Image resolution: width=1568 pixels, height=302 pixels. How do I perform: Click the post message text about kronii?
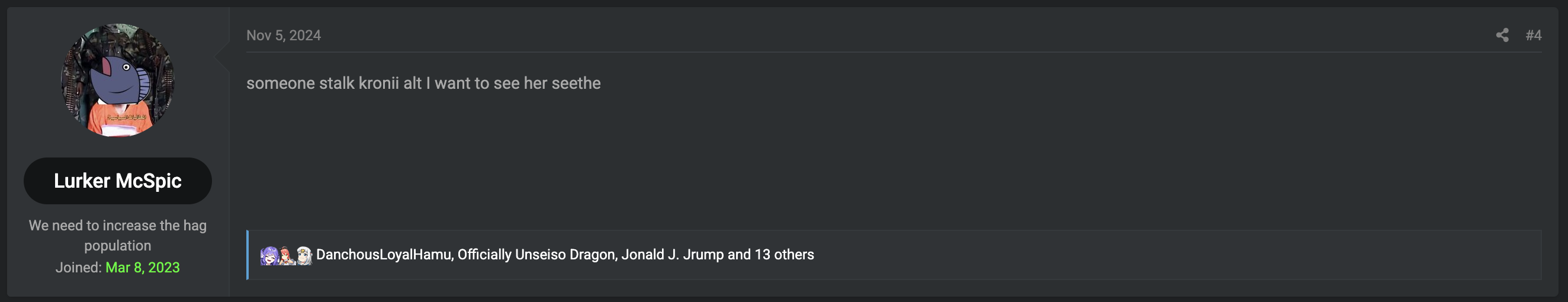(x=423, y=83)
